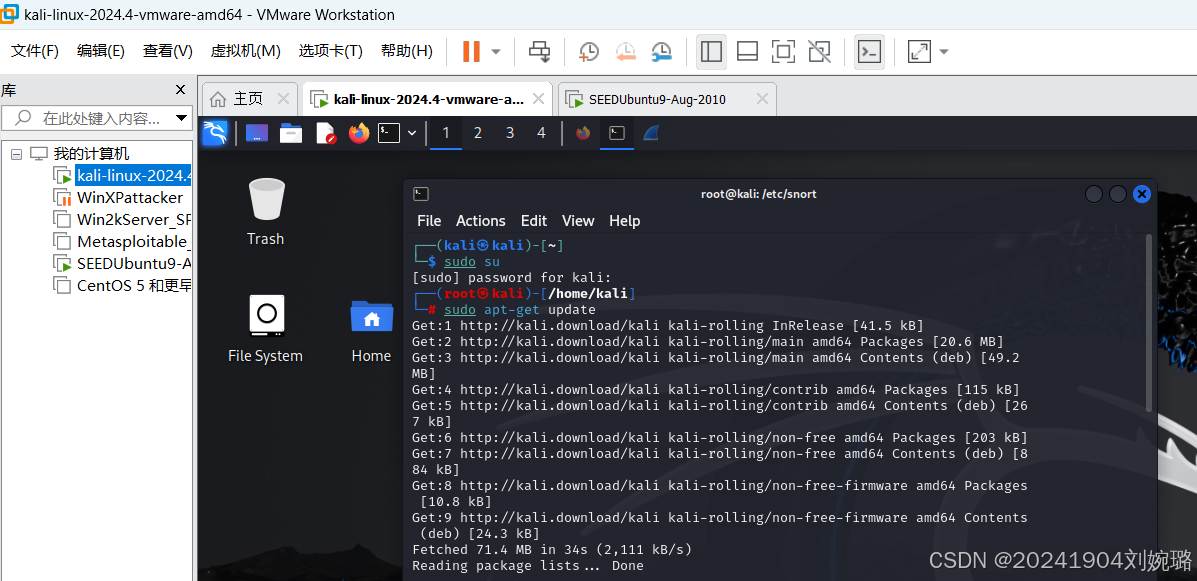Open the 文件(F) menu

click(35, 51)
